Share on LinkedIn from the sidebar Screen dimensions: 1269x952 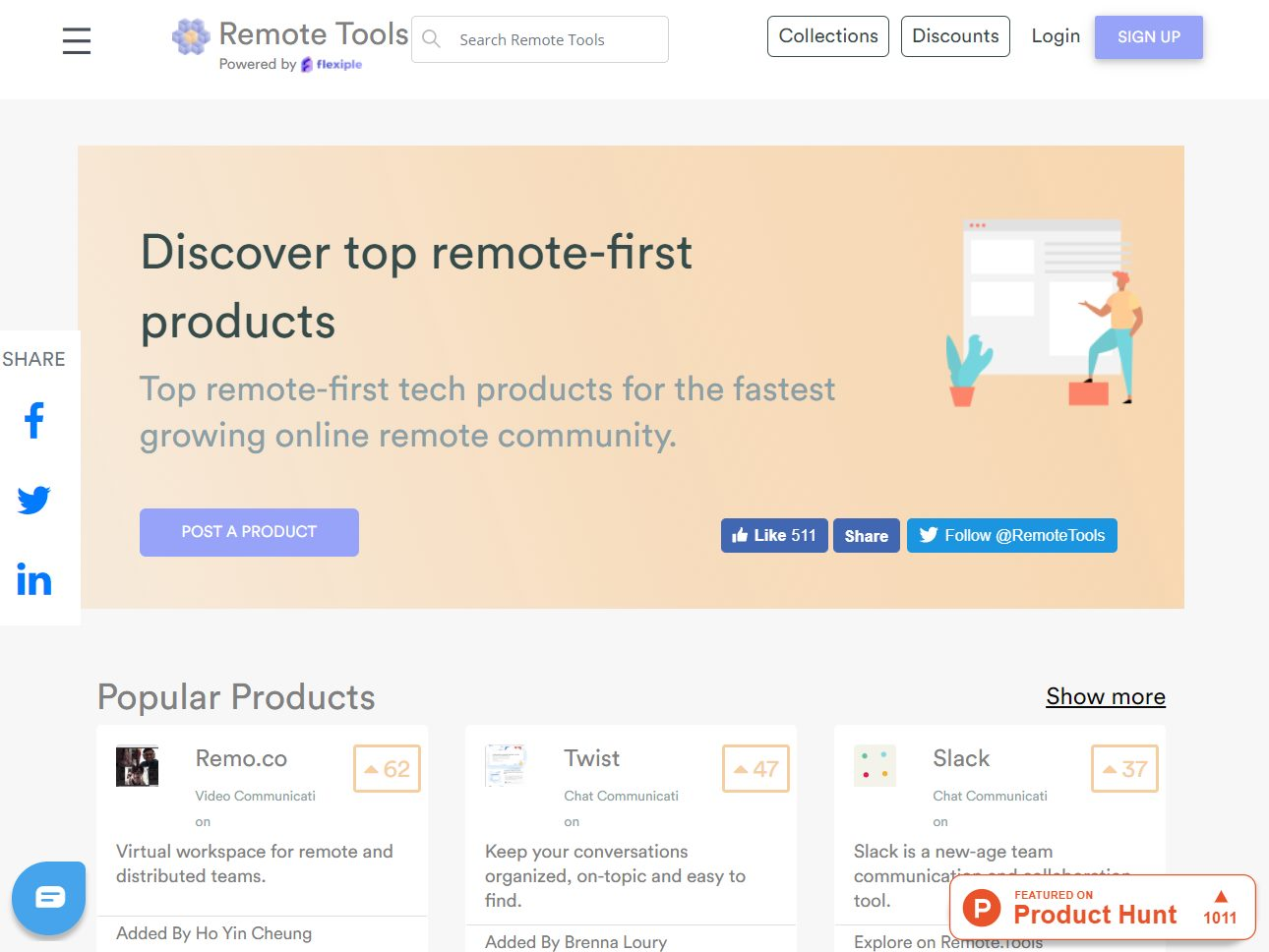[33, 580]
